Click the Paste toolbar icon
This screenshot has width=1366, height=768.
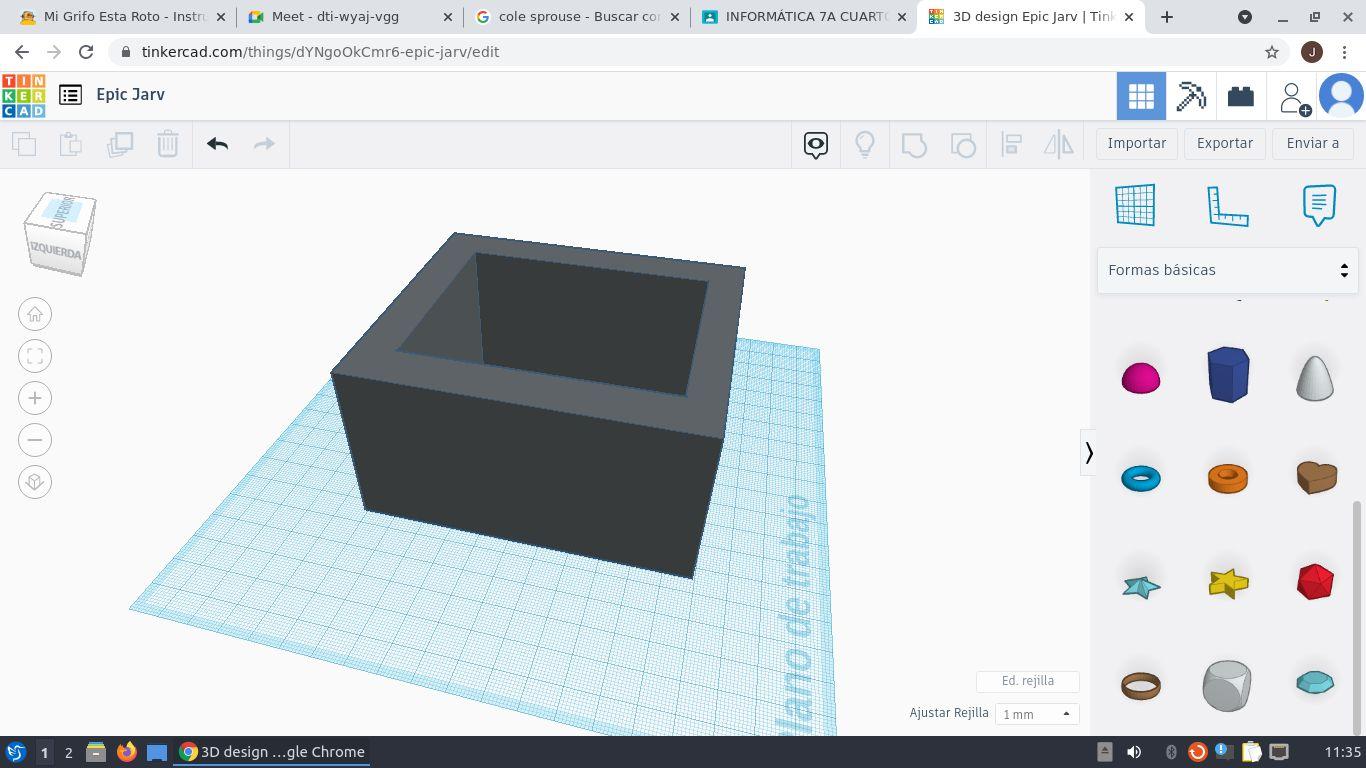[71, 144]
